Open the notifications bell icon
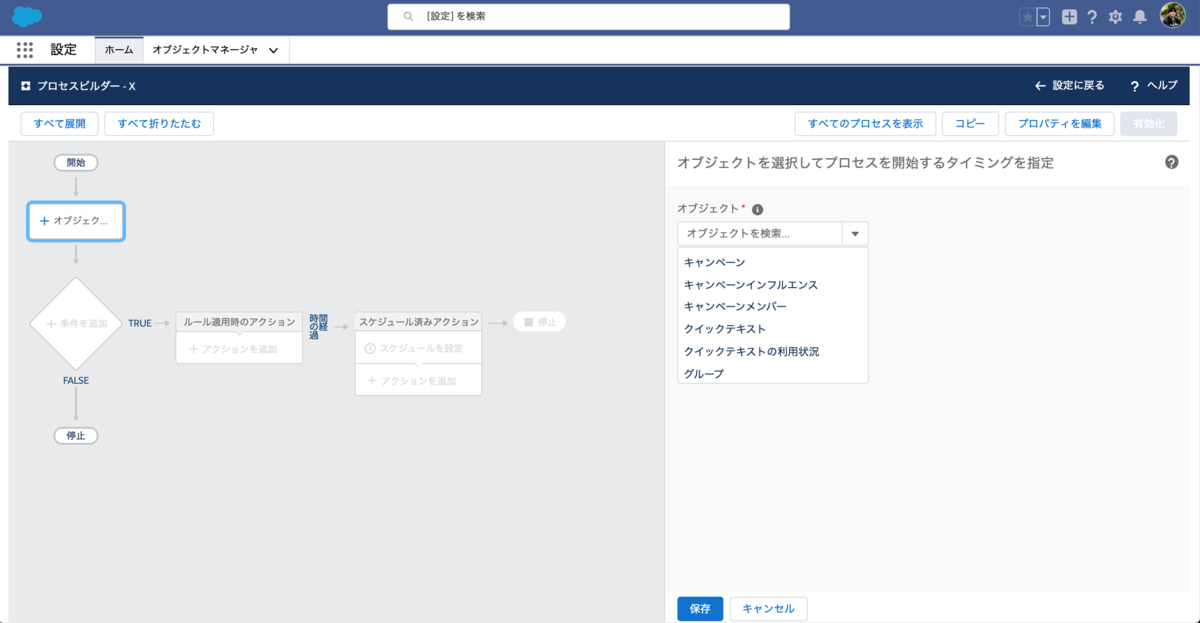The width and height of the screenshot is (1200, 623). tap(1139, 16)
